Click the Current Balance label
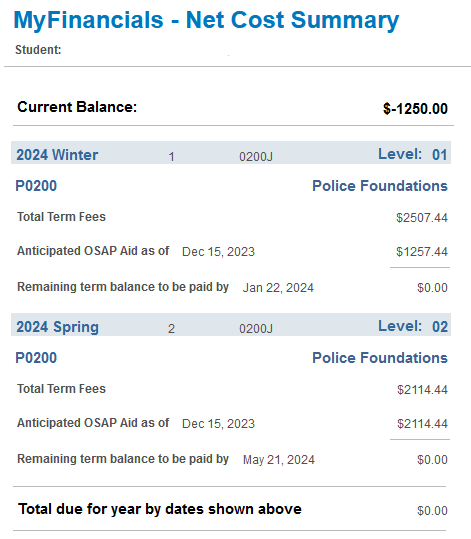 click(x=77, y=107)
